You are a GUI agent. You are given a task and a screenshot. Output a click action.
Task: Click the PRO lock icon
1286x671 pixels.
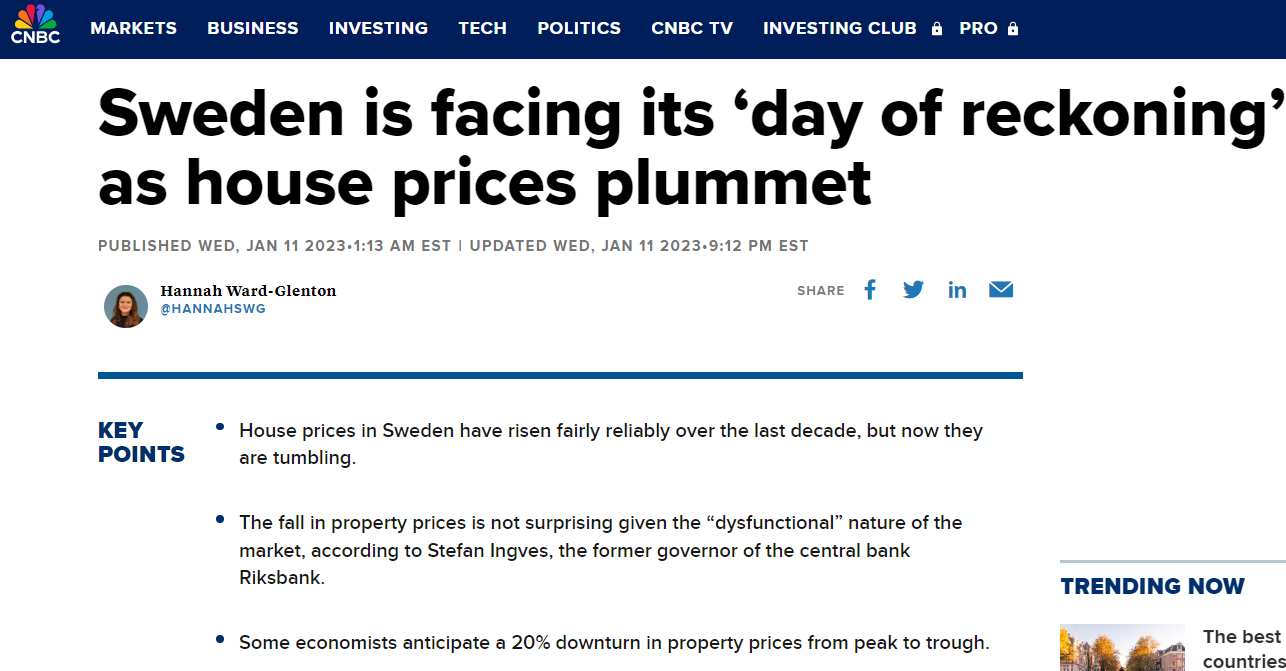[x=1013, y=29]
